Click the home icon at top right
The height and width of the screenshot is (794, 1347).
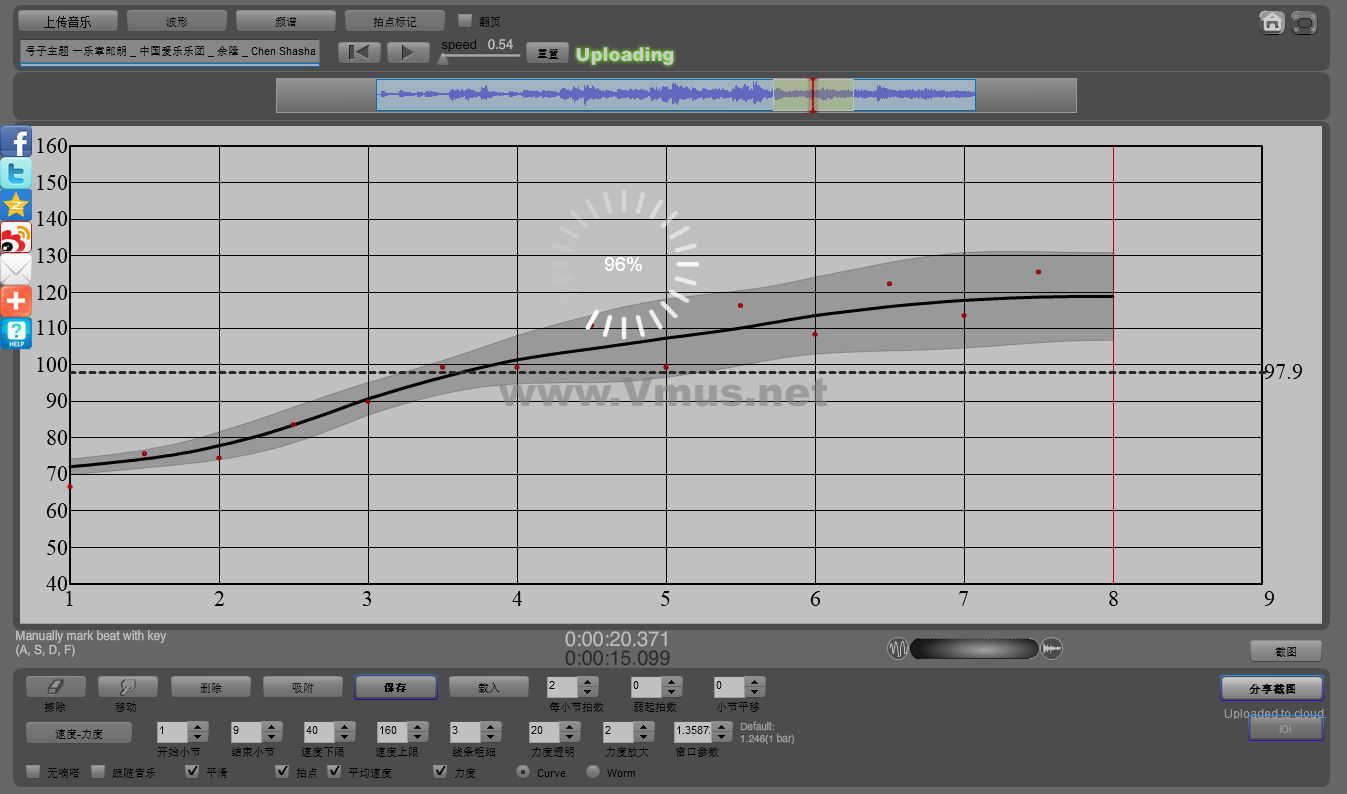tap(1272, 22)
